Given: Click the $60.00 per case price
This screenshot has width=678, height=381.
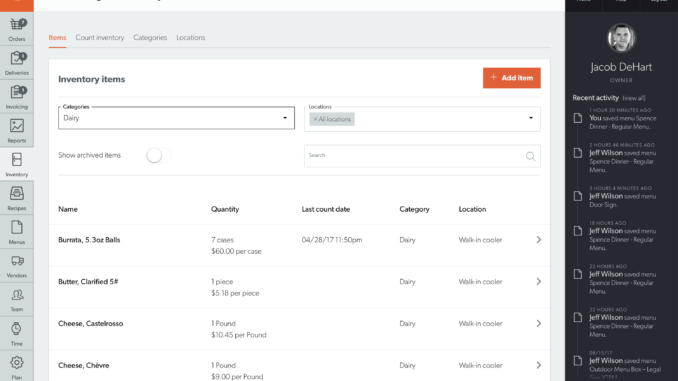Looking at the screenshot, I should [236, 251].
